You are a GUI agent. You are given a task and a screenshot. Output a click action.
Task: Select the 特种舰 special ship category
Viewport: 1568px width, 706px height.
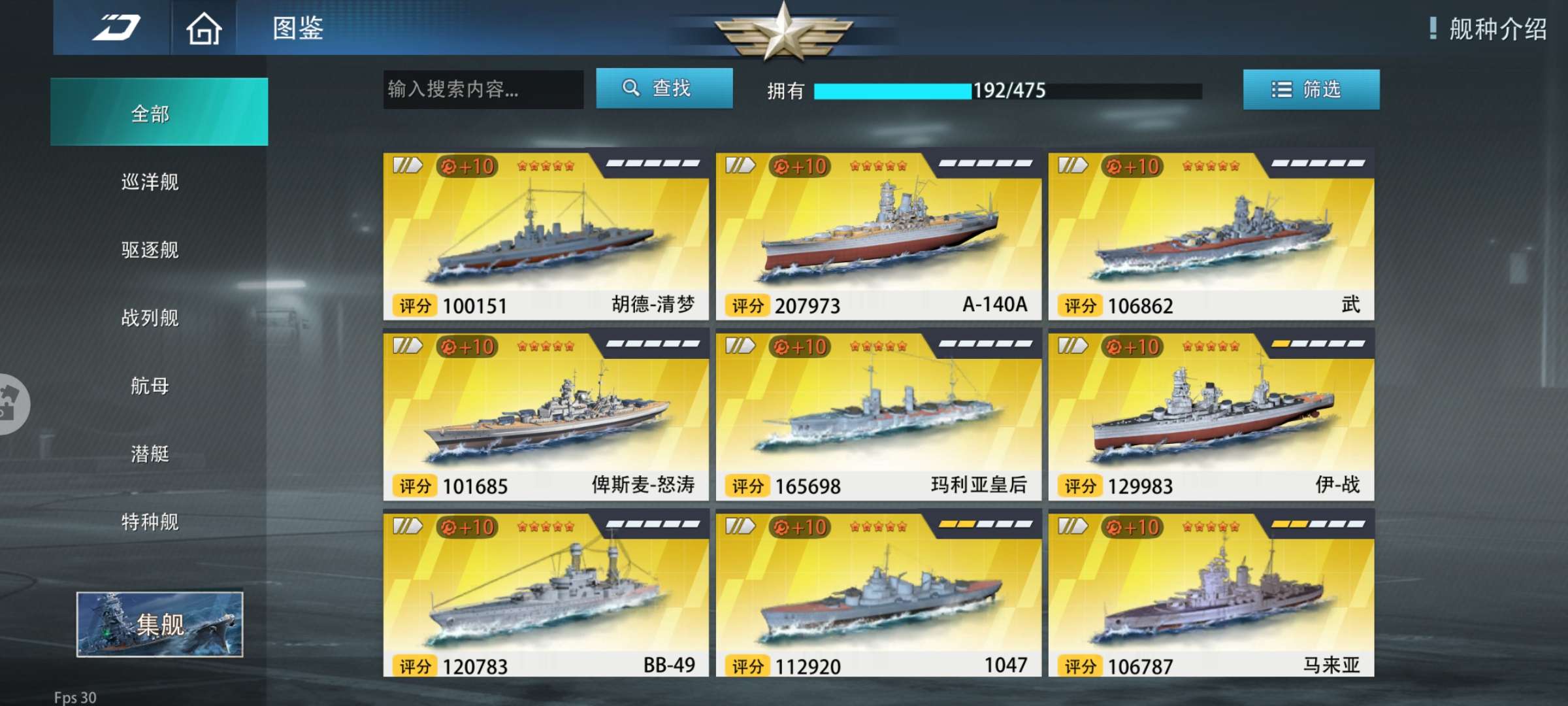click(x=150, y=522)
